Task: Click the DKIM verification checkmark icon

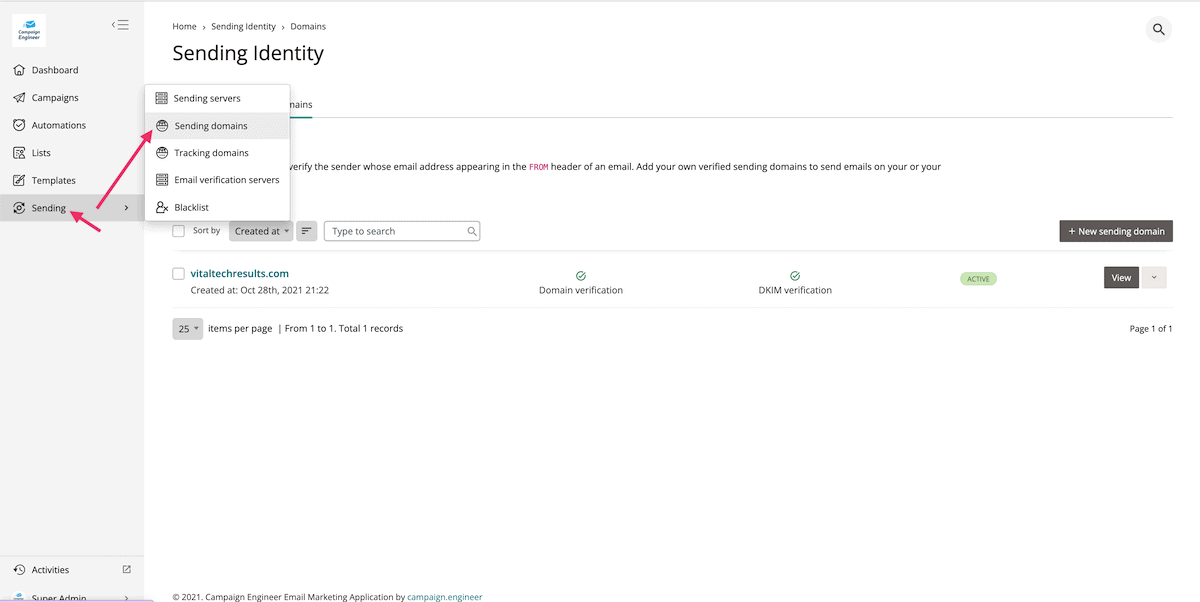Action: (795, 276)
